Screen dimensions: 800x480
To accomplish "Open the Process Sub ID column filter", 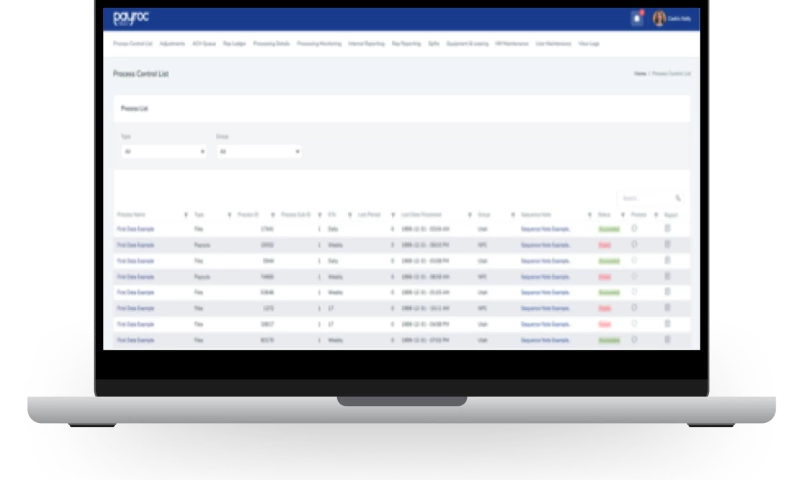I will click(x=319, y=215).
